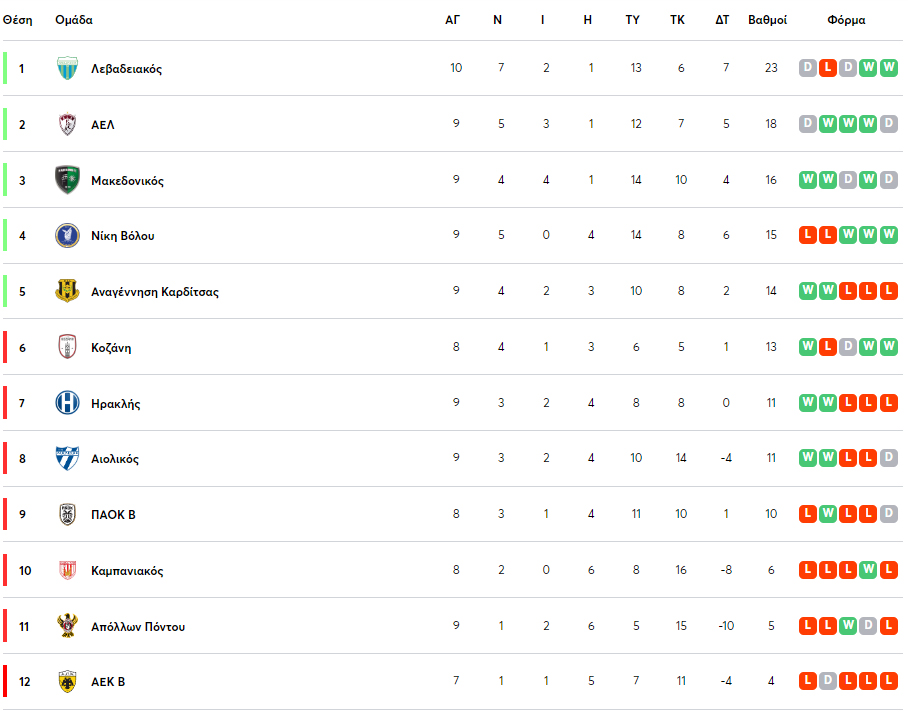Click the Λεβαδειακός team crest icon
Image resolution: width=908 pixels, height=714 pixels.
click(x=67, y=68)
